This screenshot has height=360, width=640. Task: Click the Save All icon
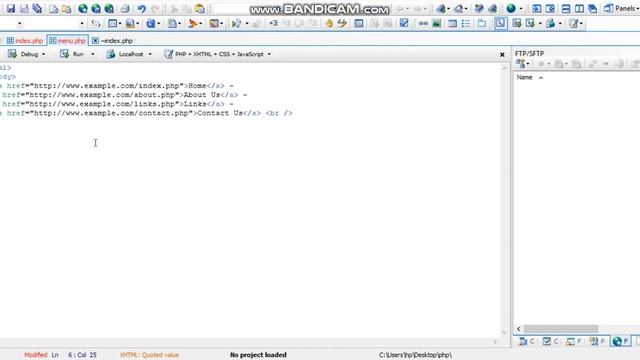[37, 9]
